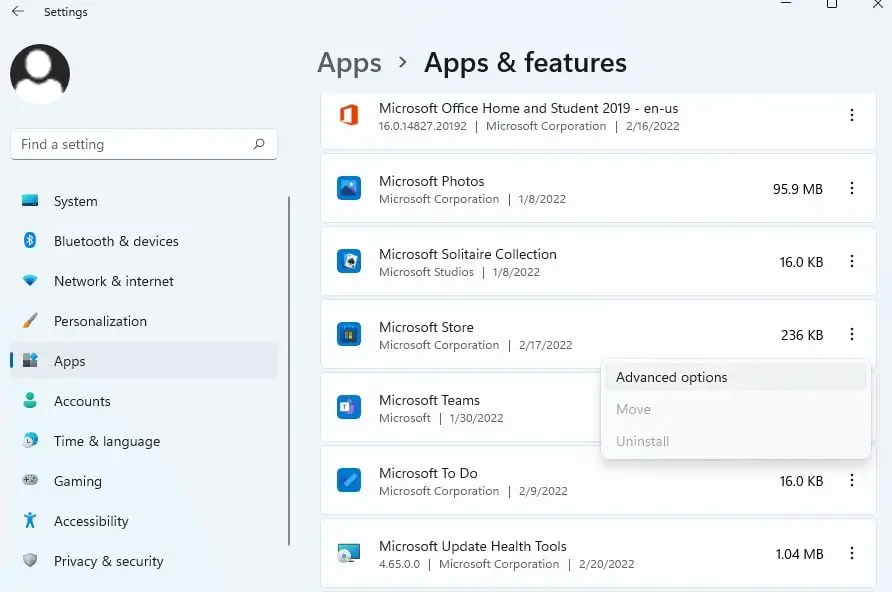The height and width of the screenshot is (592, 892).
Task: Open three-dot menu for Microsoft Office
Action: 852,115
